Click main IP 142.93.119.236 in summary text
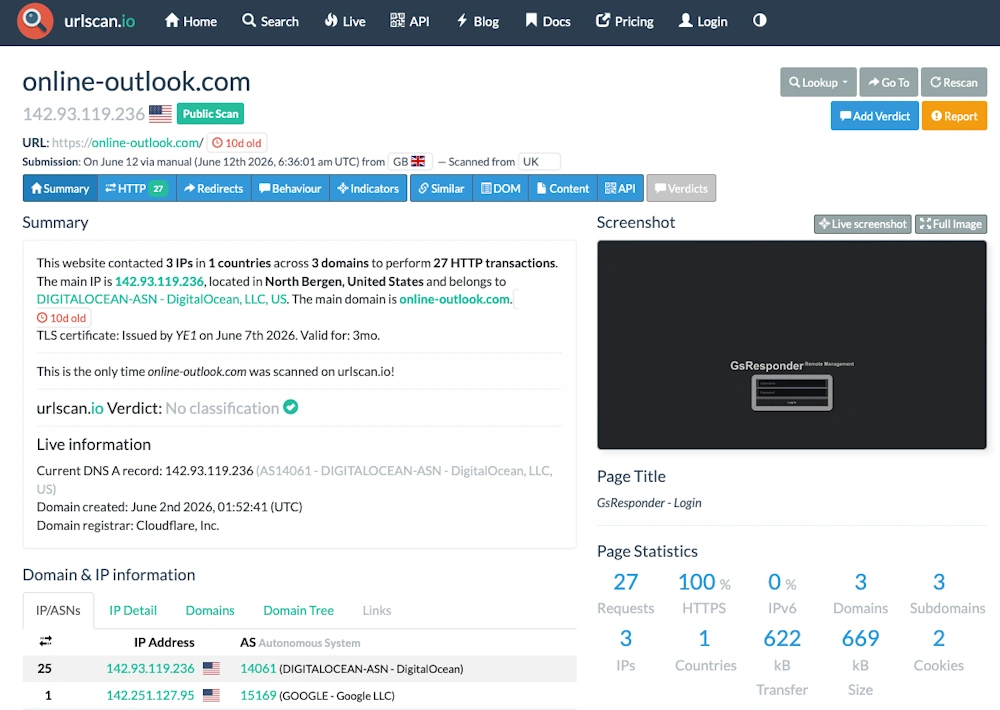This screenshot has width=1000, height=710. (159, 281)
